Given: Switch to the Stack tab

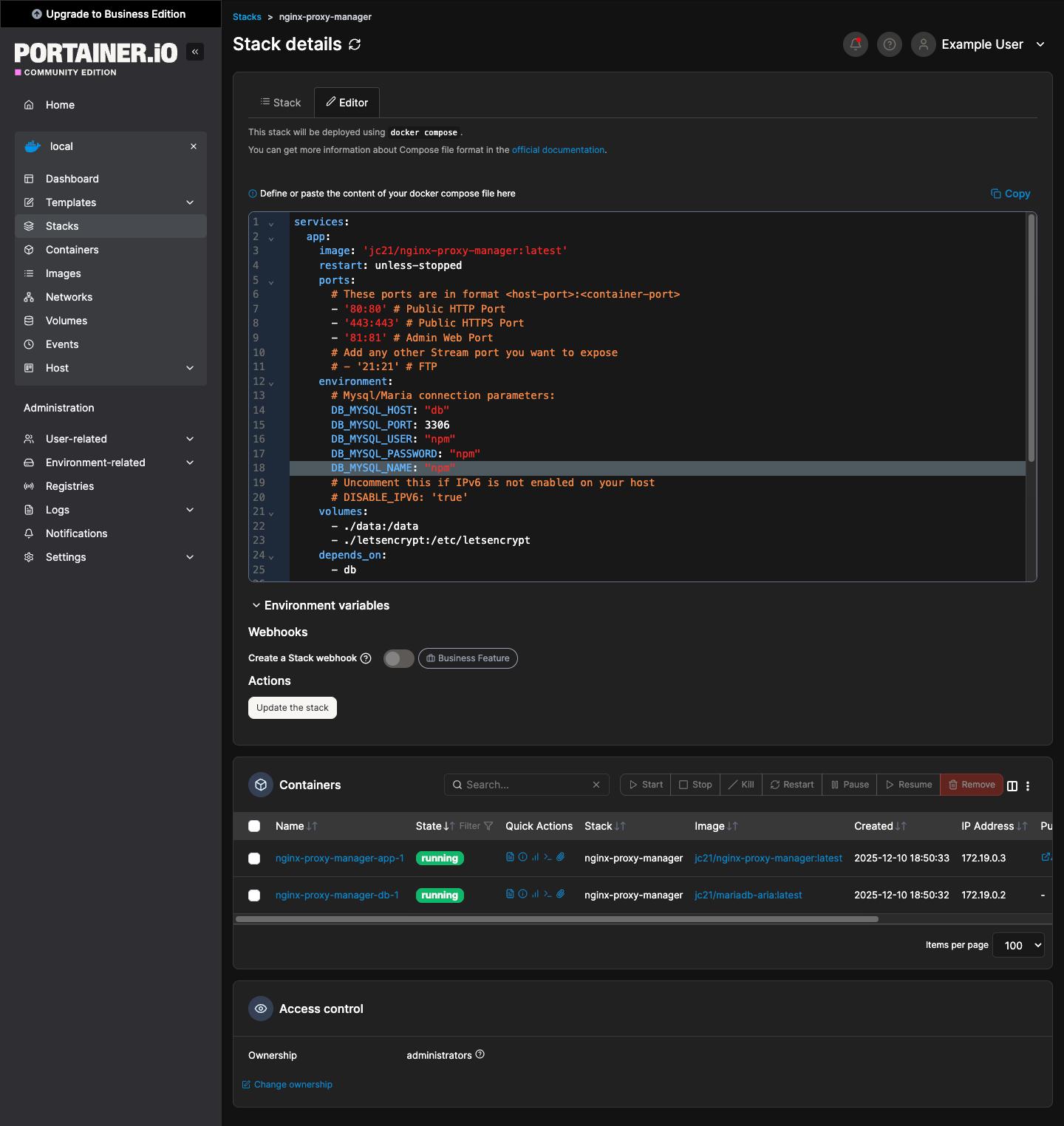Looking at the screenshot, I should (x=281, y=102).
